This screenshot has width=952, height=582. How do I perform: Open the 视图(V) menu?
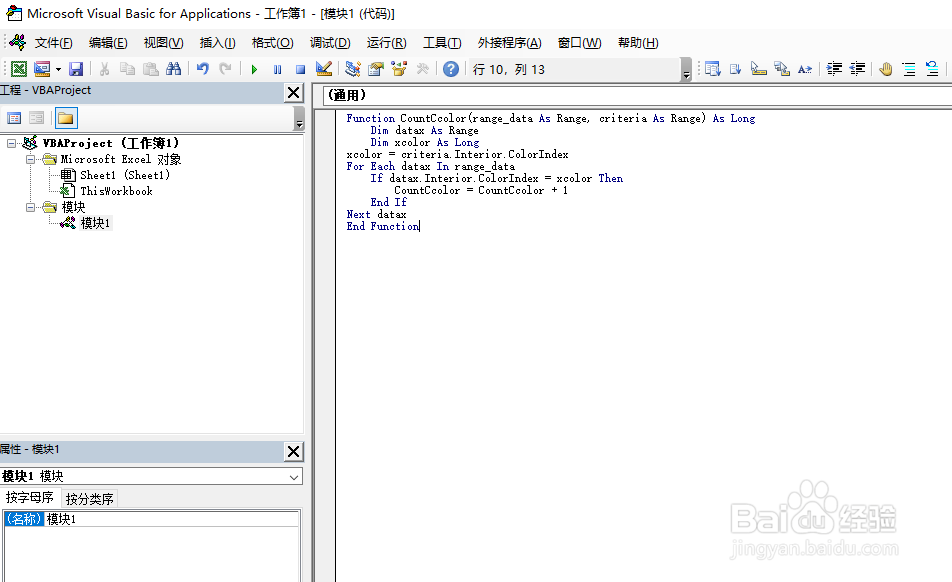163,42
